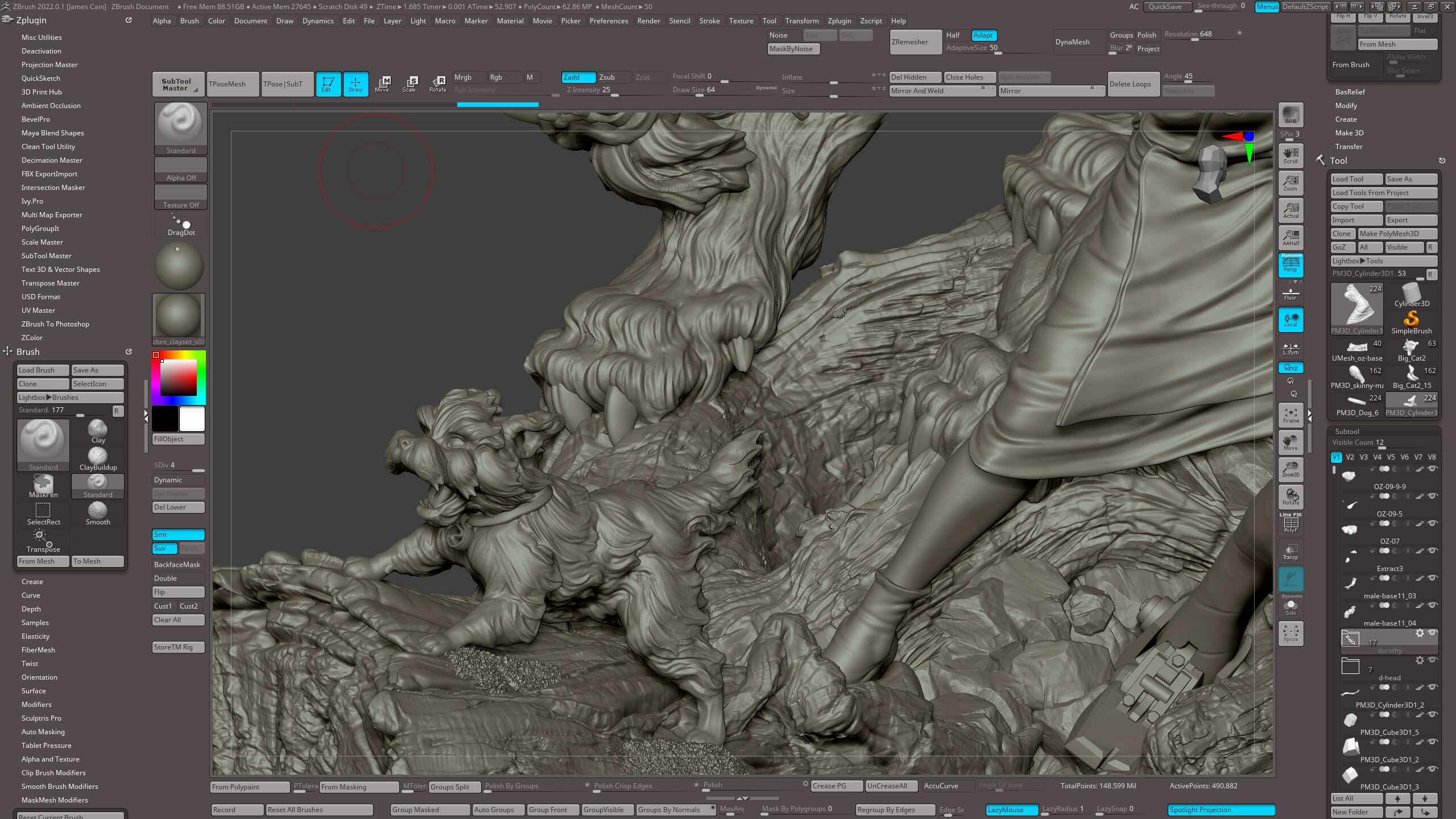Open the MaskPen brush in the Brush palette
Screen dimensions: 1456x819
pyautogui.click(x=43, y=485)
